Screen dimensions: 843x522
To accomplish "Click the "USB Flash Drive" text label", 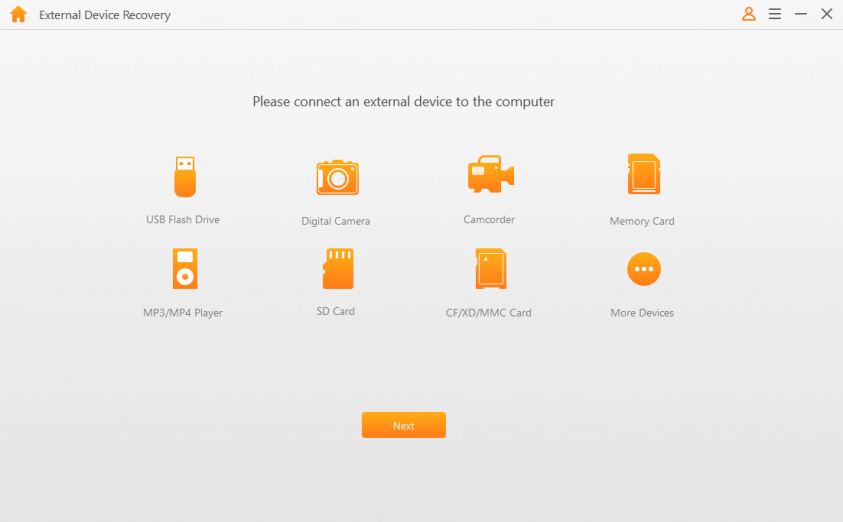I will (183, 220).
